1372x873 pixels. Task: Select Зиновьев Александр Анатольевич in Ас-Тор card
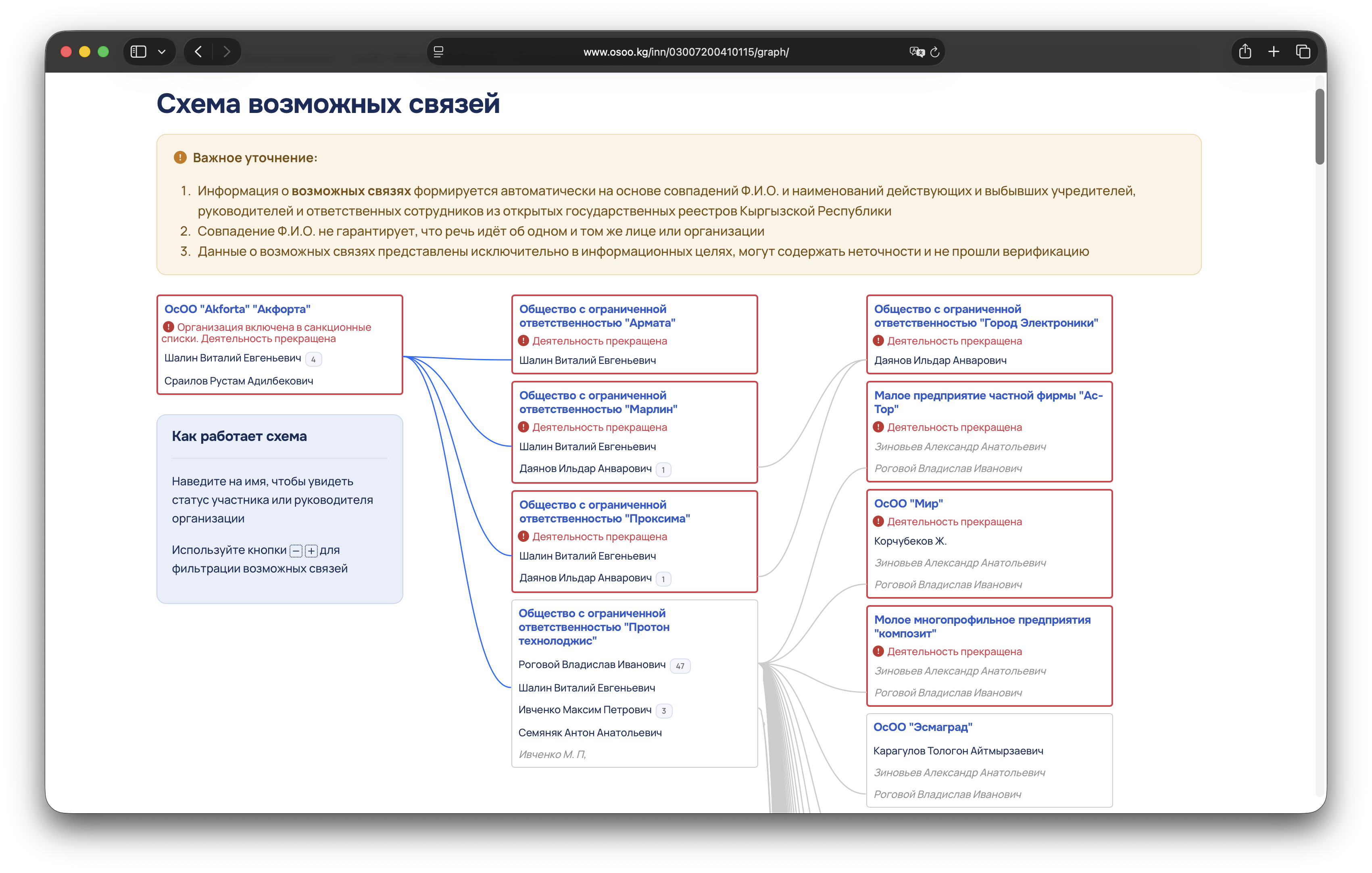960,447
